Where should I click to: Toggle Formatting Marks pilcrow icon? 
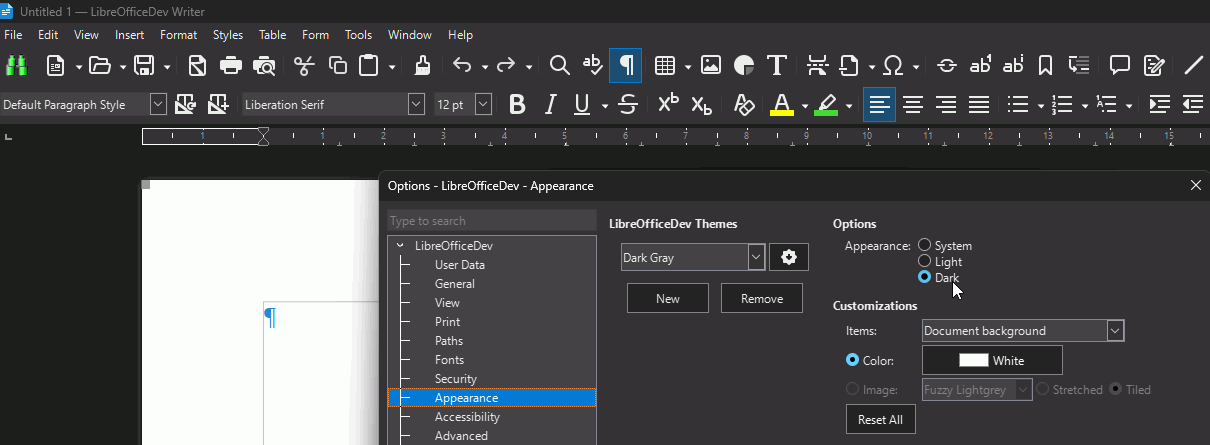pos(626,66)
